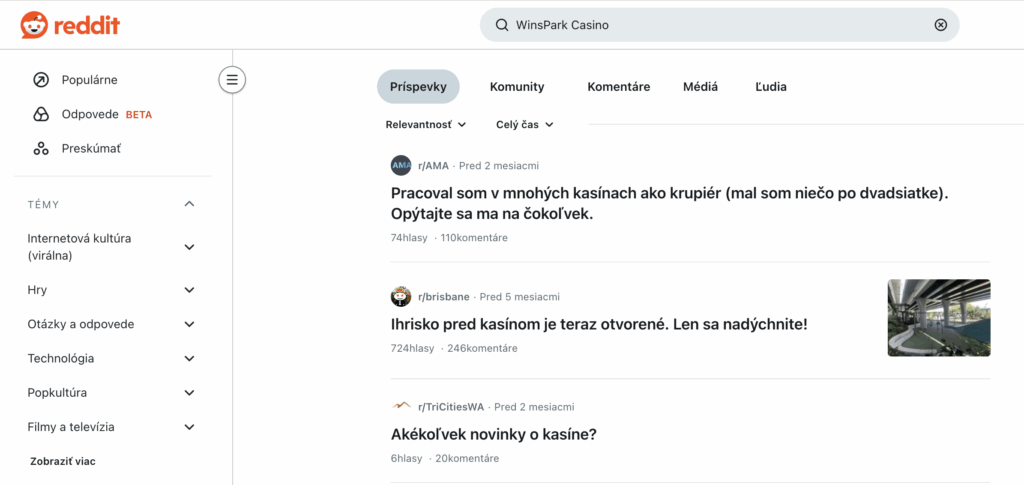This screenshot has width=1024, height=485.
Task: Click the Preskúmať sidebar icon
Action: pos(41,149)
